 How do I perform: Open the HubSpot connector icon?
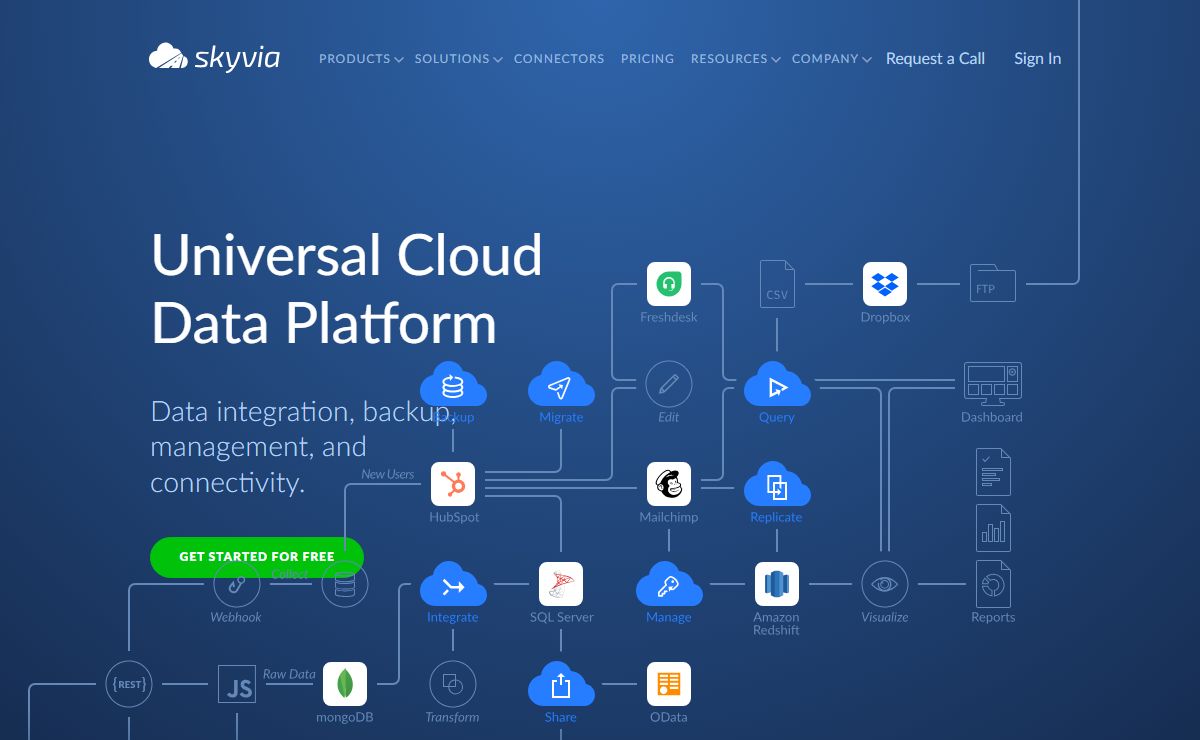coord(453,484)
